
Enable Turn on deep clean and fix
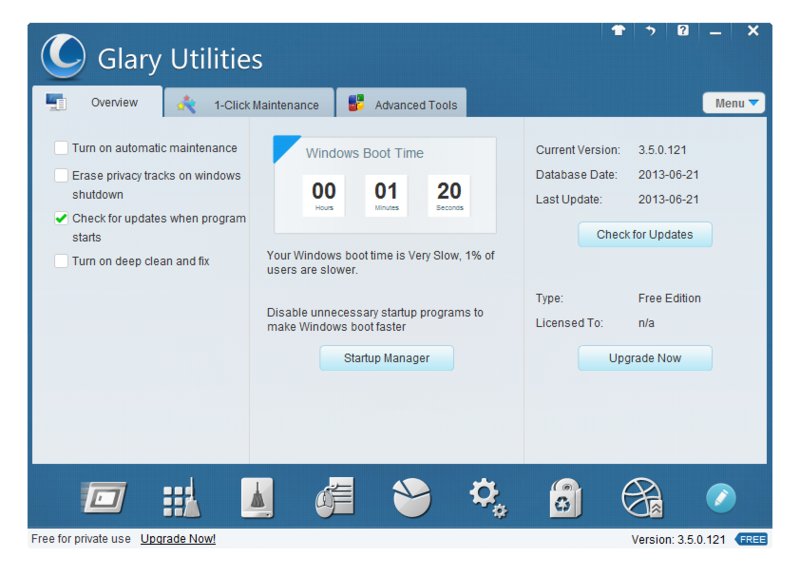(x=61, y=261)
